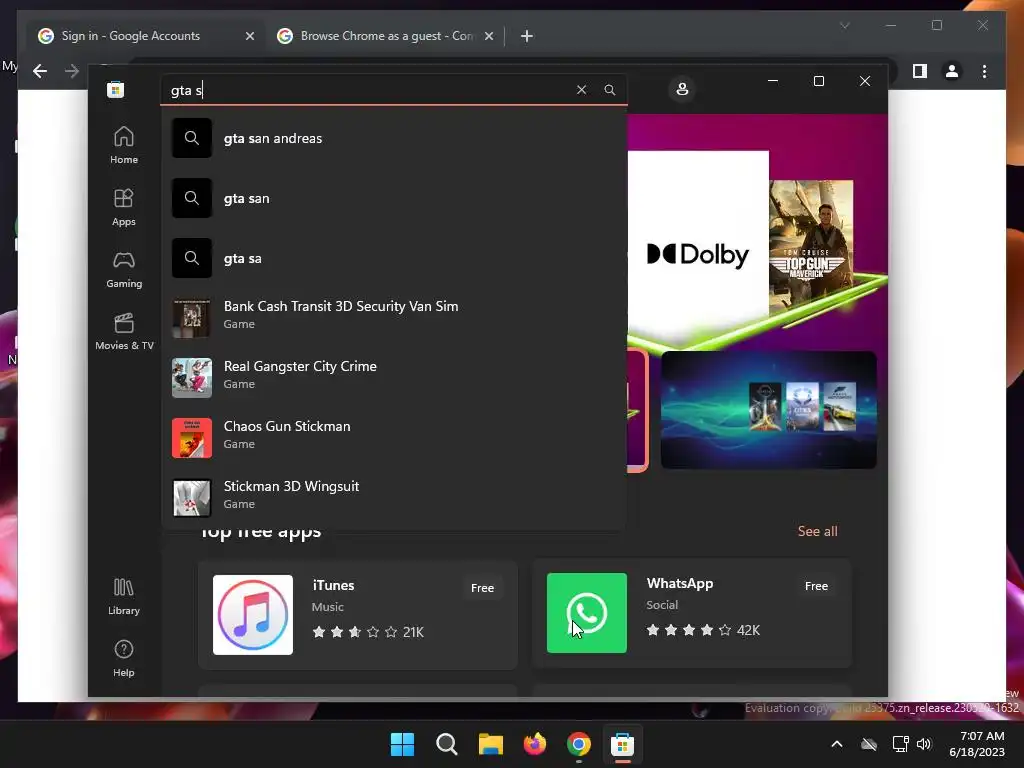Open Firefox from taskbar
The height and width of the screenshot is (768, 1024).
(535, 744)
